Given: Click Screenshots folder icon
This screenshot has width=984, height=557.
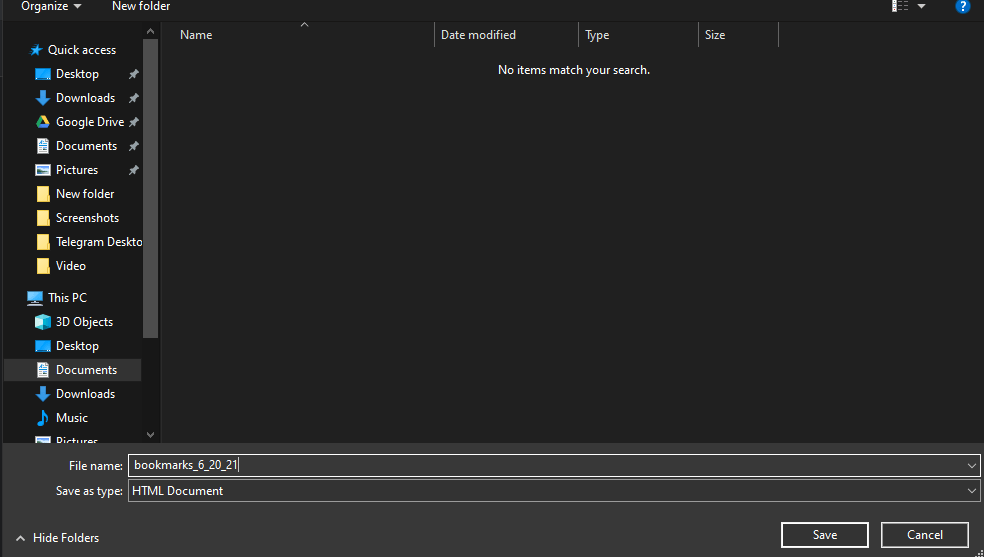Looking at the screenshot, I should click(x=43, y=218).
